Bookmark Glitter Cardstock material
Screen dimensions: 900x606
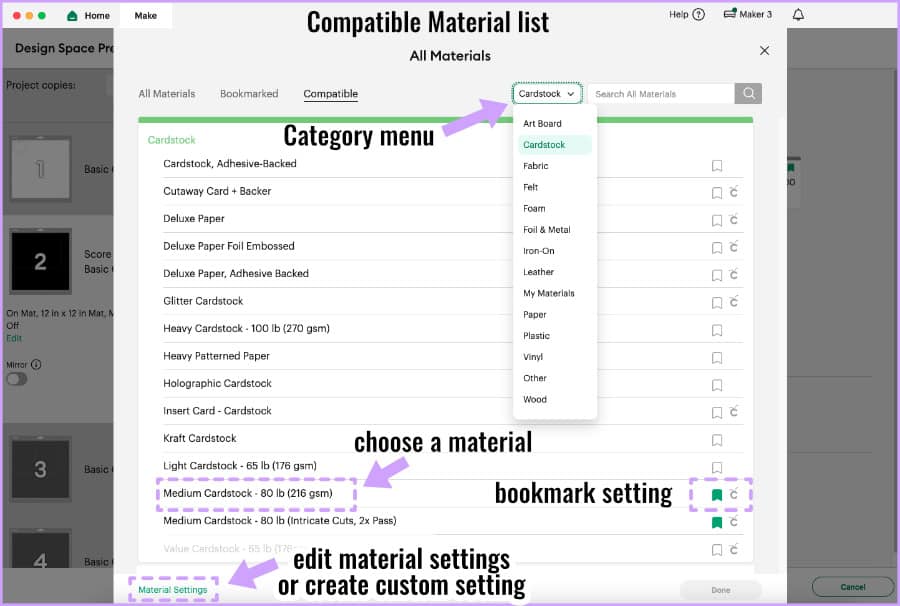(x=716, y=303)
